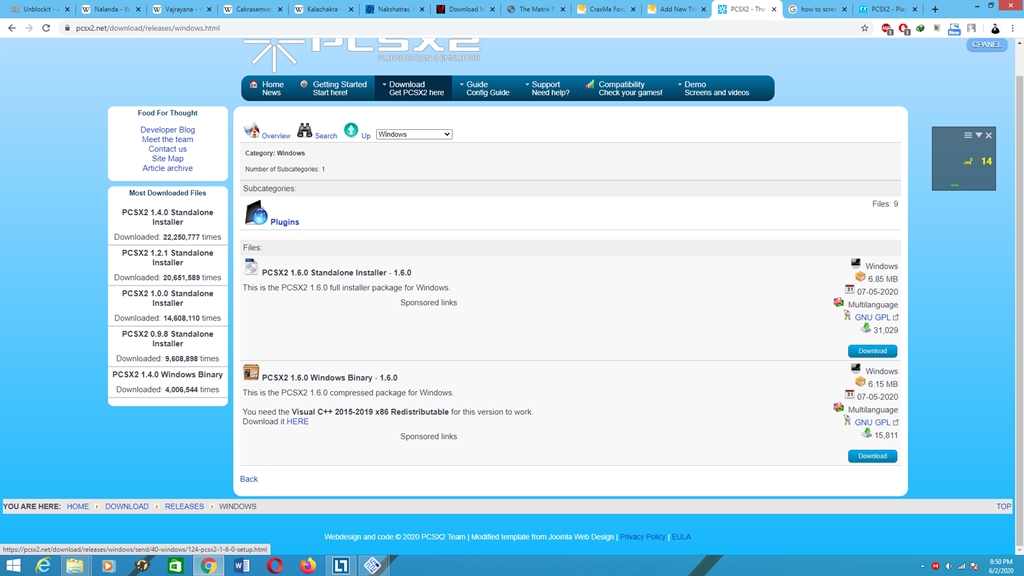Click the Overview house icon
Screen dimensions: 1024x576
[x=251, y=131]
